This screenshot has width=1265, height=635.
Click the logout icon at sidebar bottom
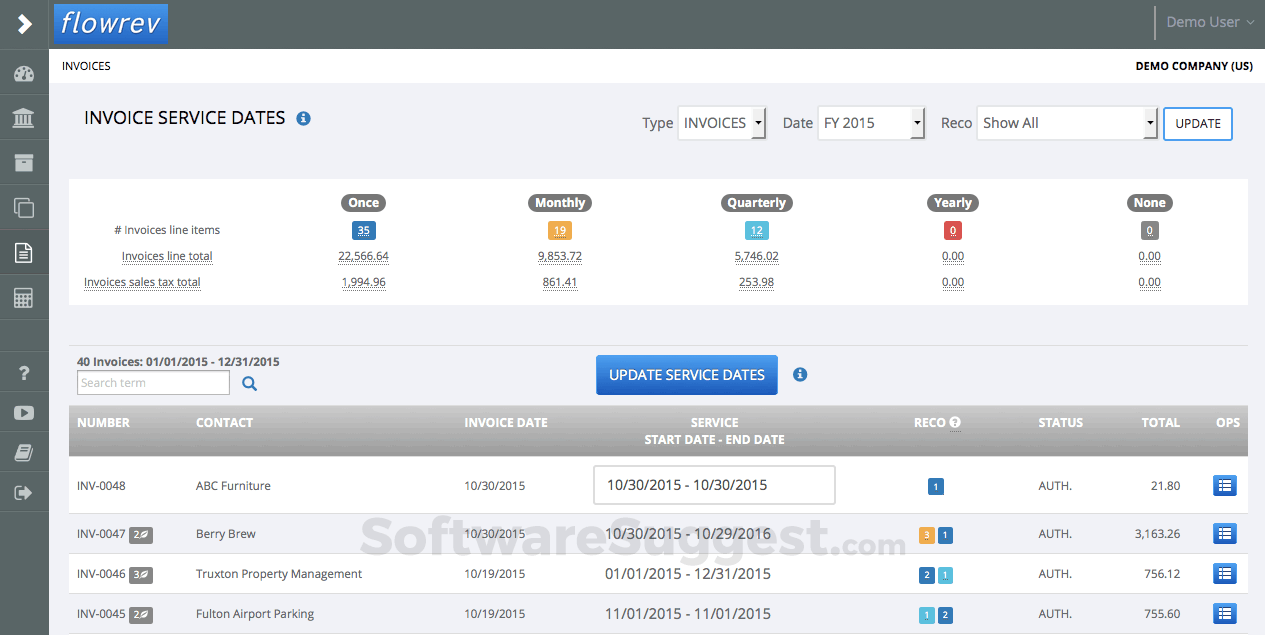pos(23,492)
